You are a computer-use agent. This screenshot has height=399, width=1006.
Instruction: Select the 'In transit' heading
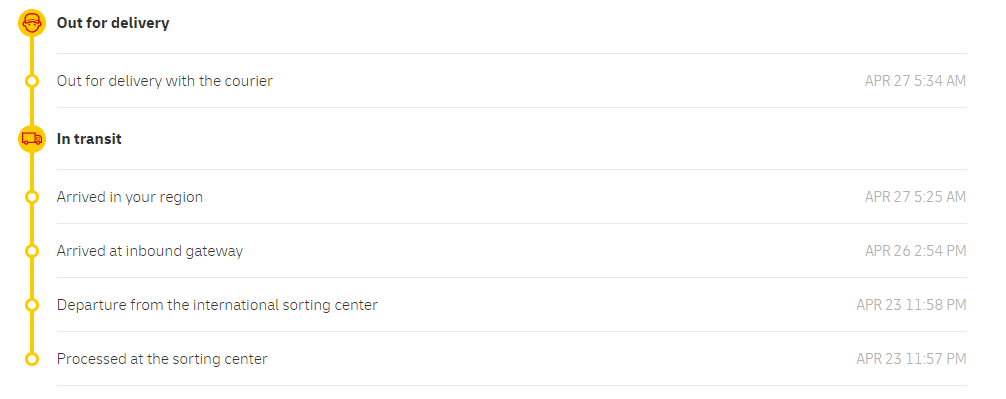point(89,139)
